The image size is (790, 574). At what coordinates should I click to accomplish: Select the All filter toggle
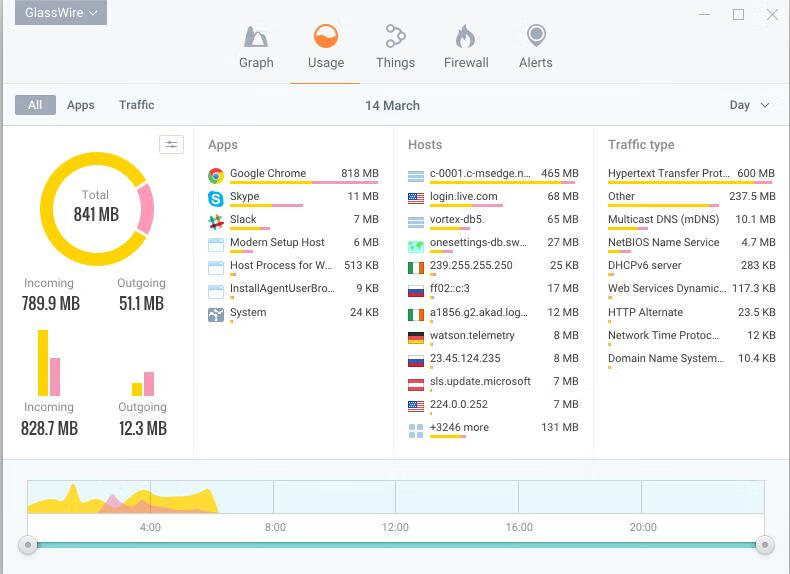coord(35,105)
